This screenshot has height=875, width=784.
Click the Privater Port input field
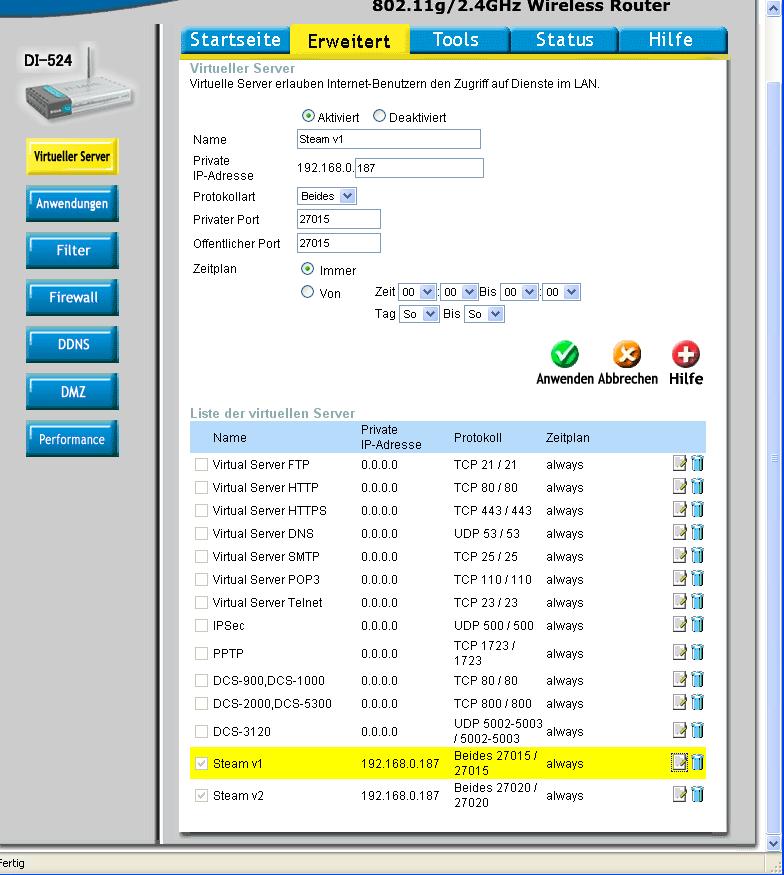coord(339,219)
